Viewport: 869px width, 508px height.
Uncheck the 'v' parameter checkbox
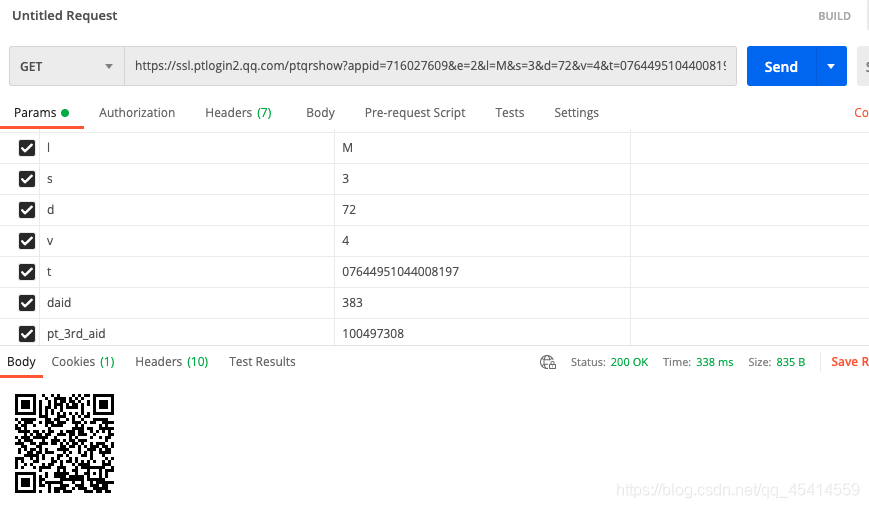pyautogui.click(x=27, y=241)
